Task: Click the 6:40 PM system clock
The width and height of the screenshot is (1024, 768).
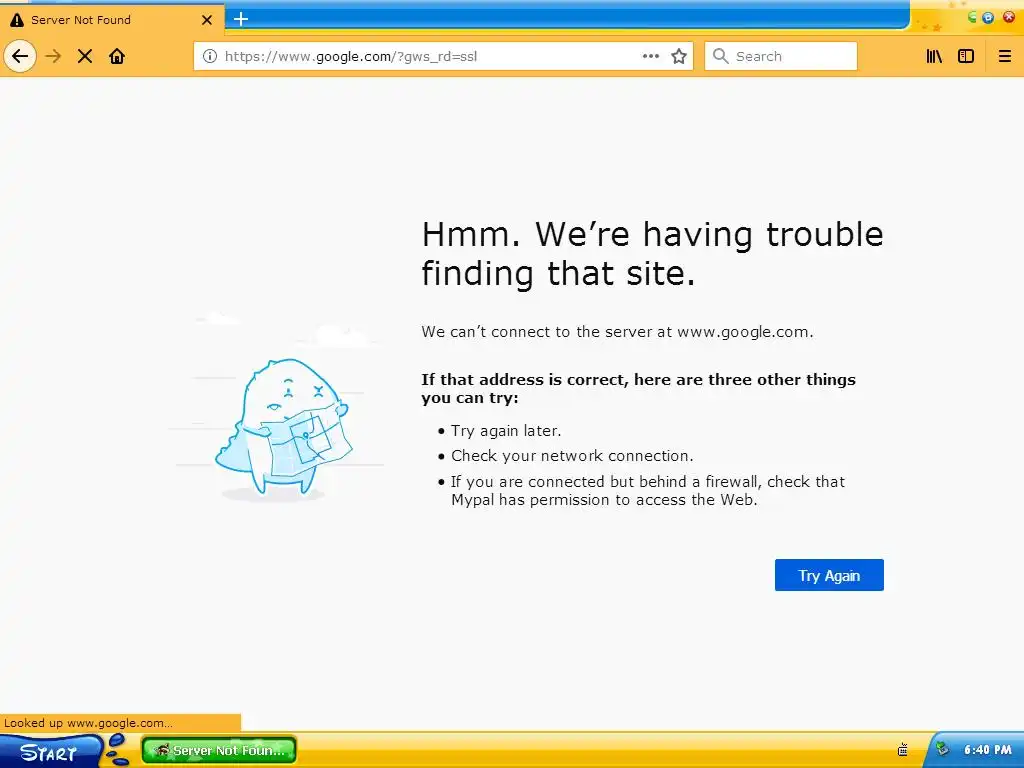Action: click(x=987, y=750)
